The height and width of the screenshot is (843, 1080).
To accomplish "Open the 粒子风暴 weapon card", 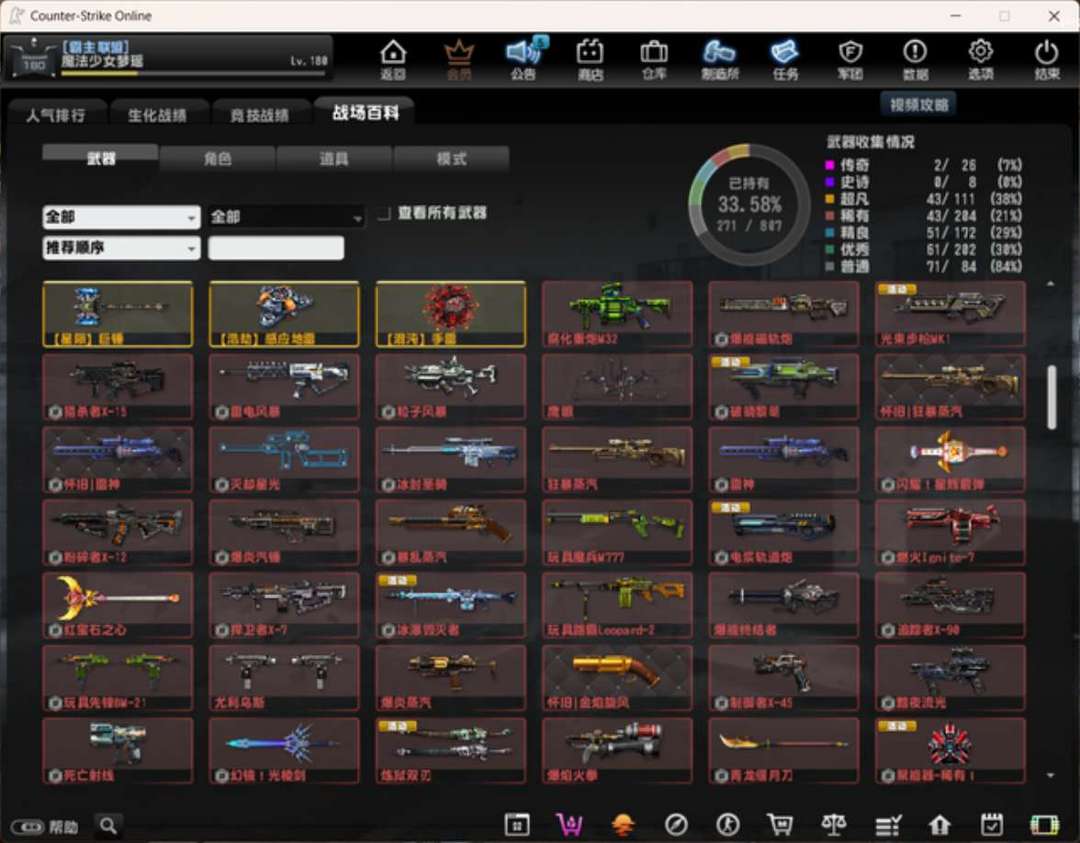I will pos(450,387).
